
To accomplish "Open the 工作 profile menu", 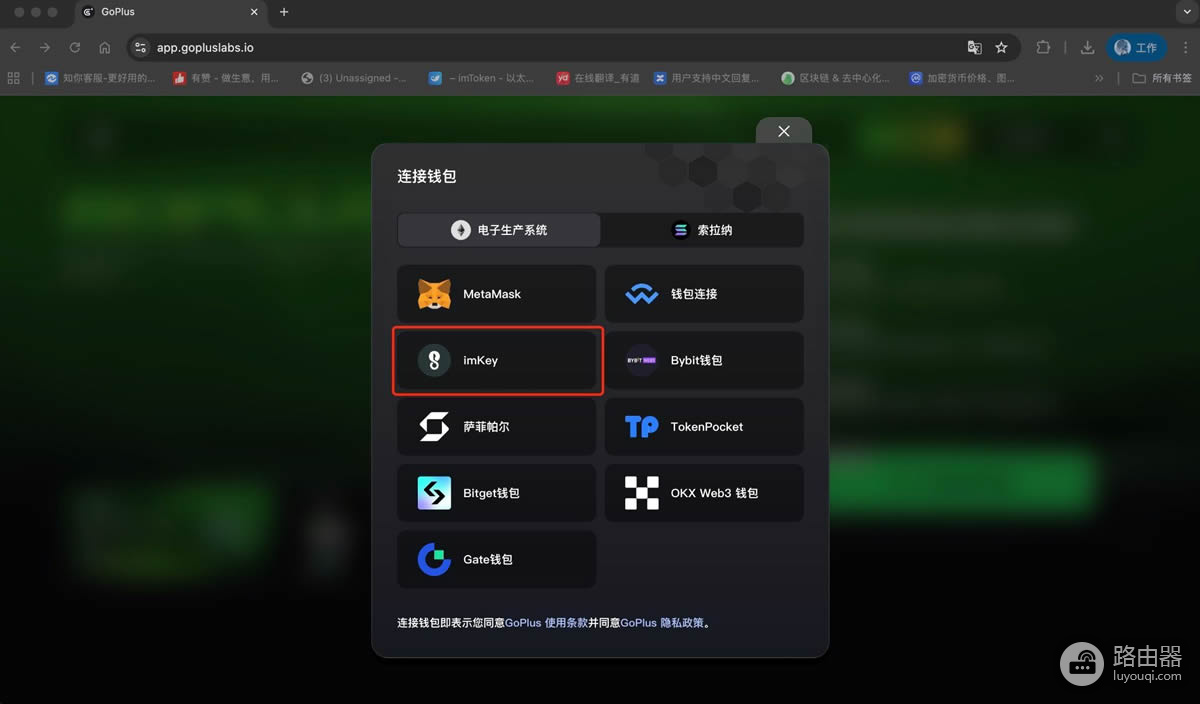I will point(1136,47).
